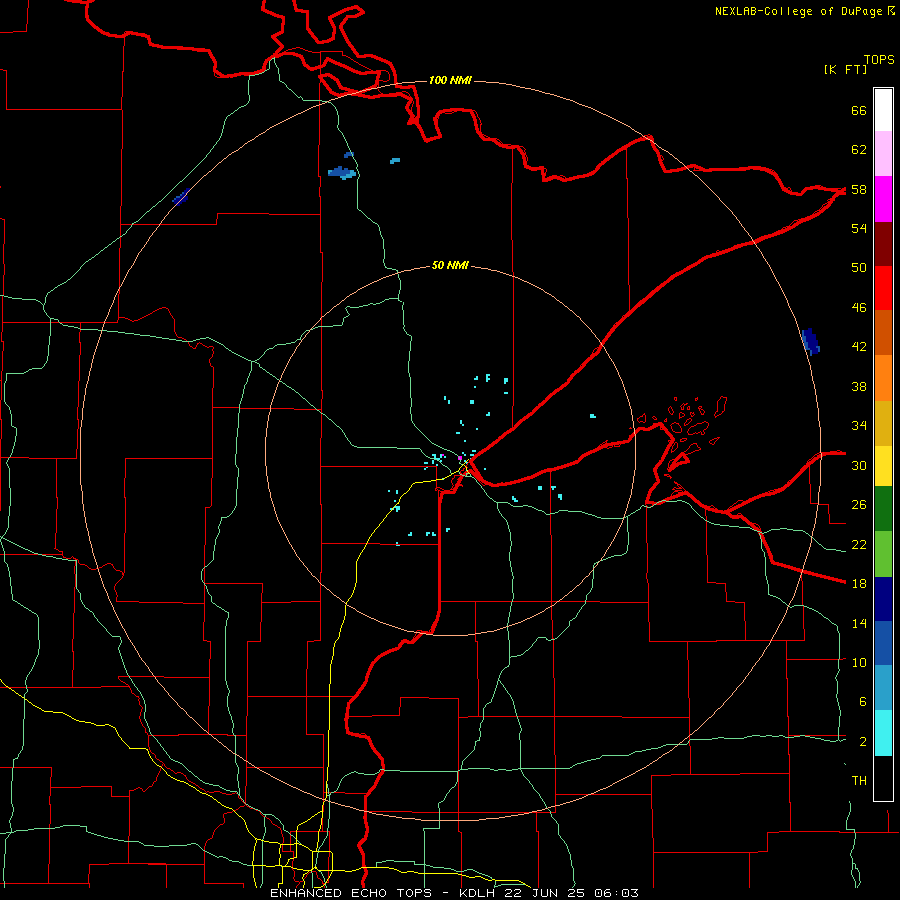Image resolution: width=900 pixels, height=900 pixels.
Task: Select the '26' scale label
Action: pos(859,505)
